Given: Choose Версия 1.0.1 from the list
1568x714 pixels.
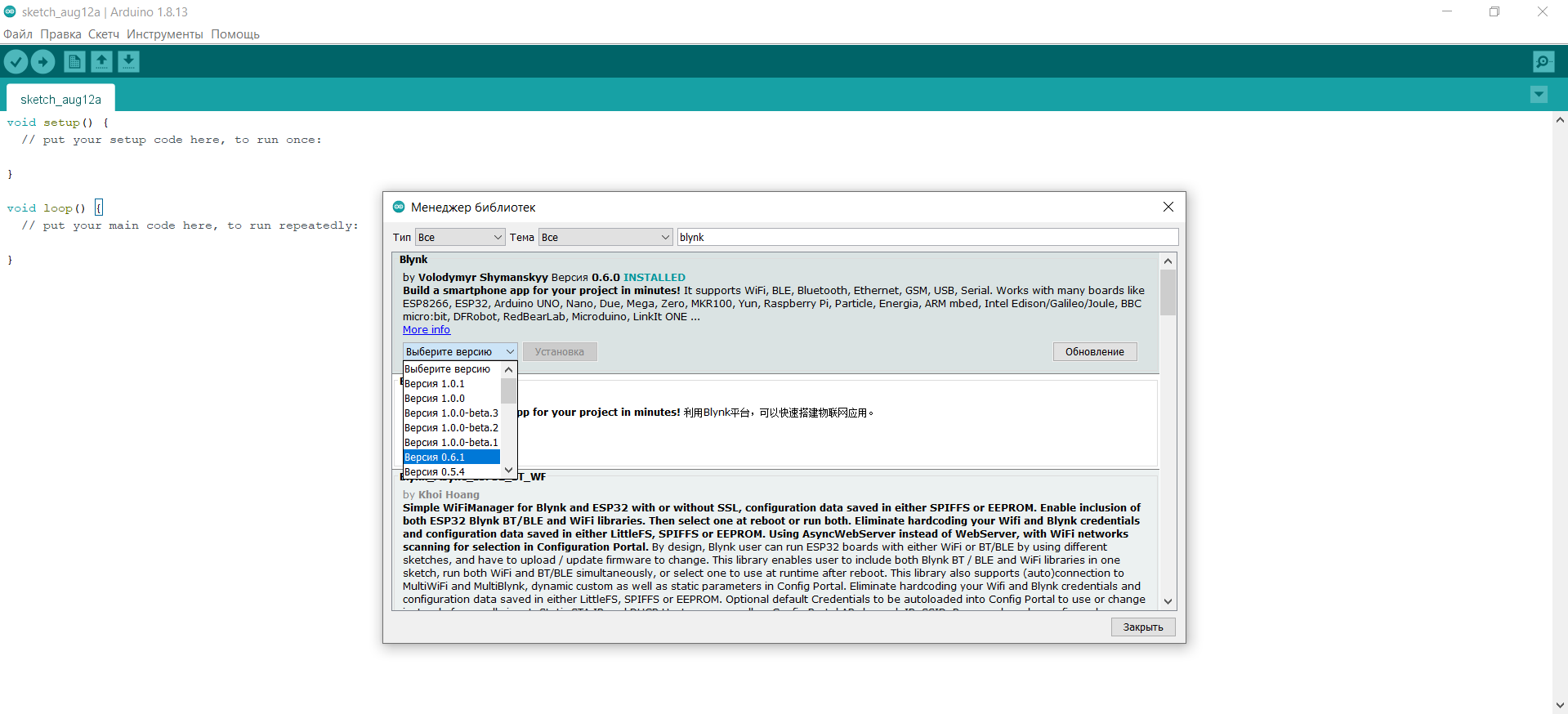Looking at the screenshot, I should pyautogui.click(x=452, y=384).
